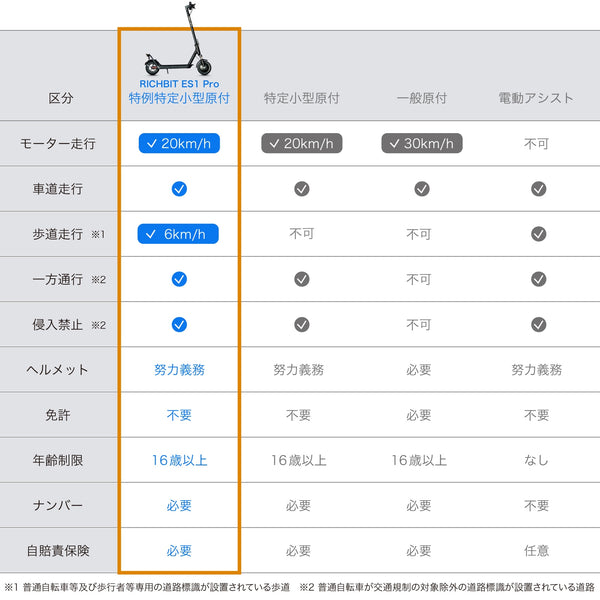Click the blue checkmark in the 侵入禁止 row
600x600 pixels.
point(179,324)
